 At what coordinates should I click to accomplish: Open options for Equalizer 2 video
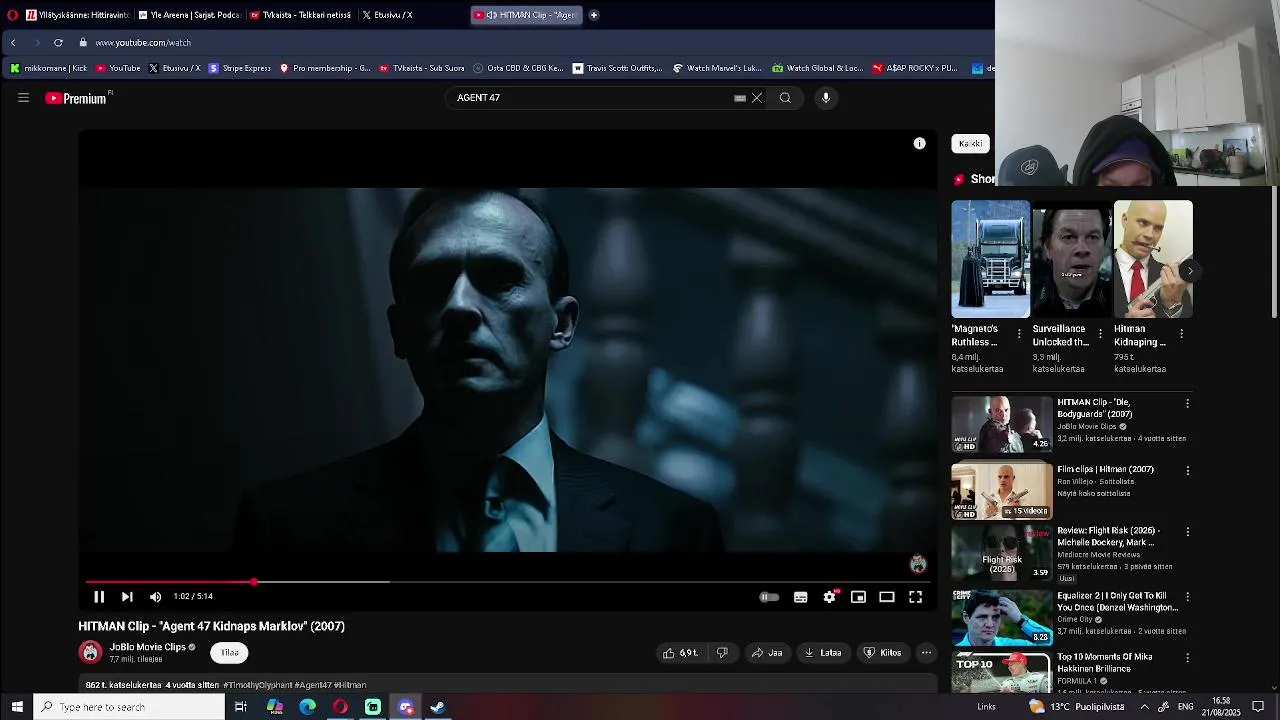point(1187,597)
